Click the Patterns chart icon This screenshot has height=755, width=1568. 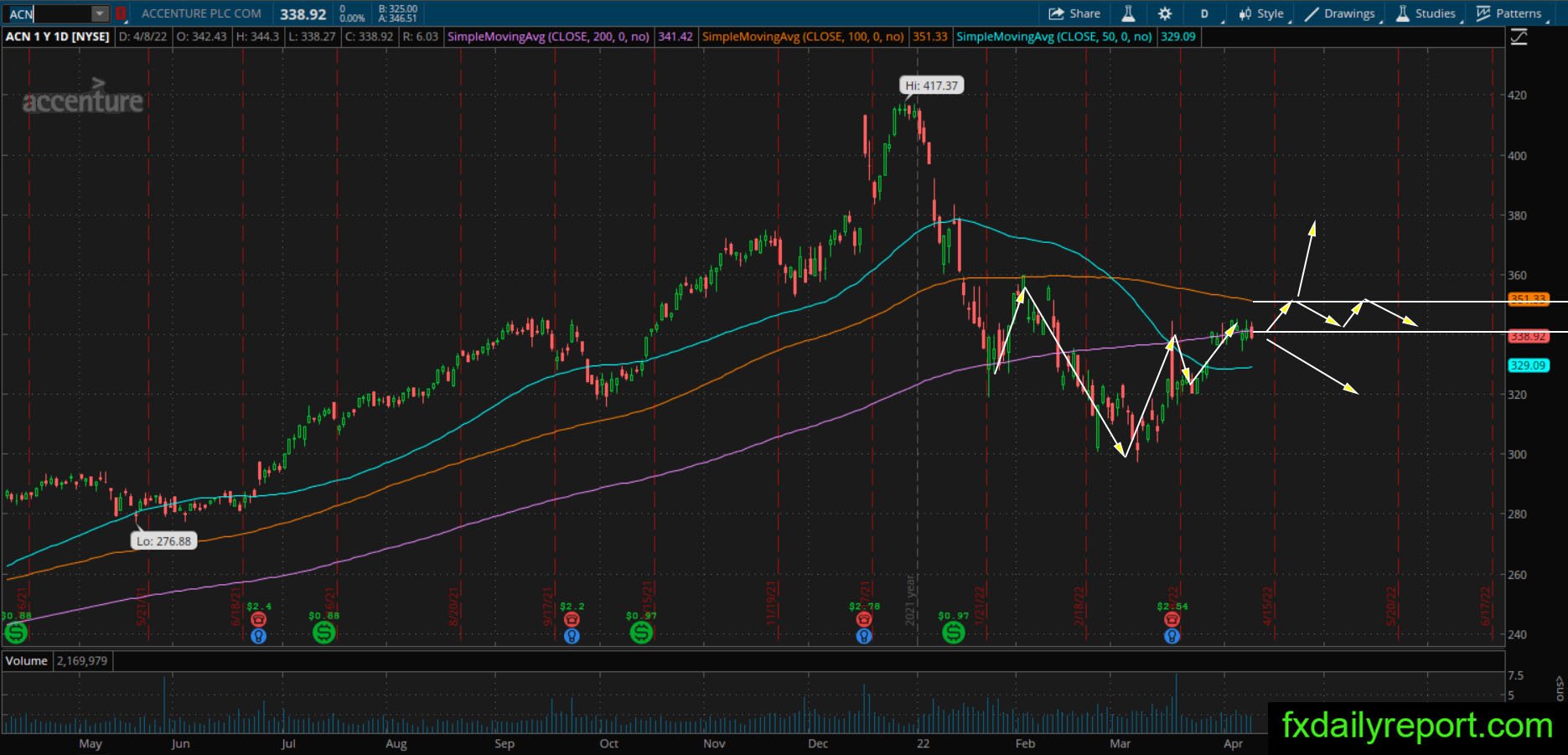tap(1483, 13)
